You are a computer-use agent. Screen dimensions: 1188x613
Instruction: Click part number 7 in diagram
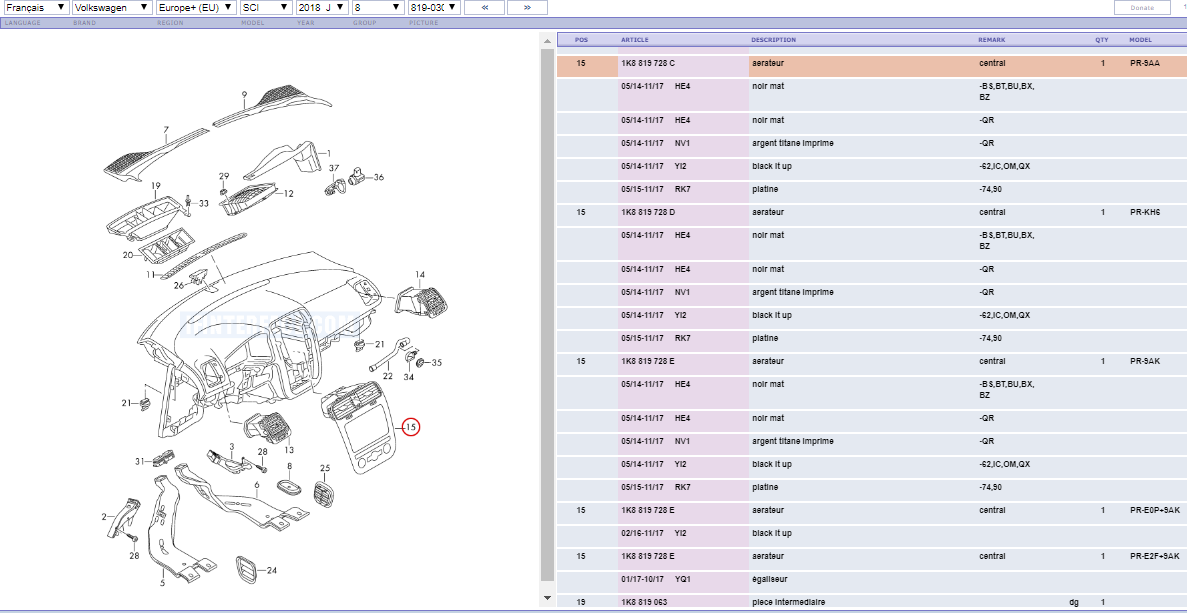[x=166, y=130]
